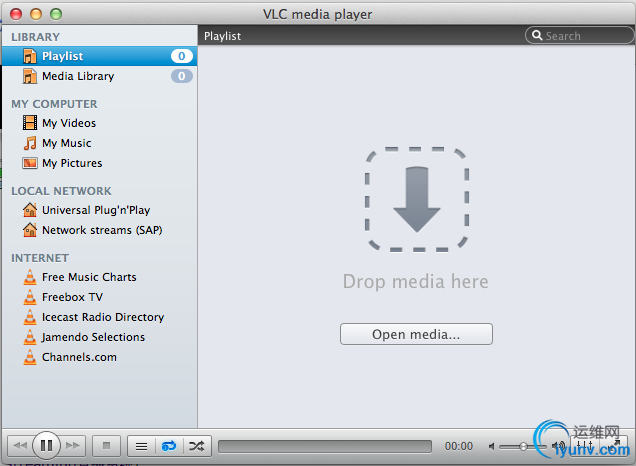The height and width of the screenshot is (466, 636).
Task: Click the Playlist item count badge
Action: coord(182,56)
